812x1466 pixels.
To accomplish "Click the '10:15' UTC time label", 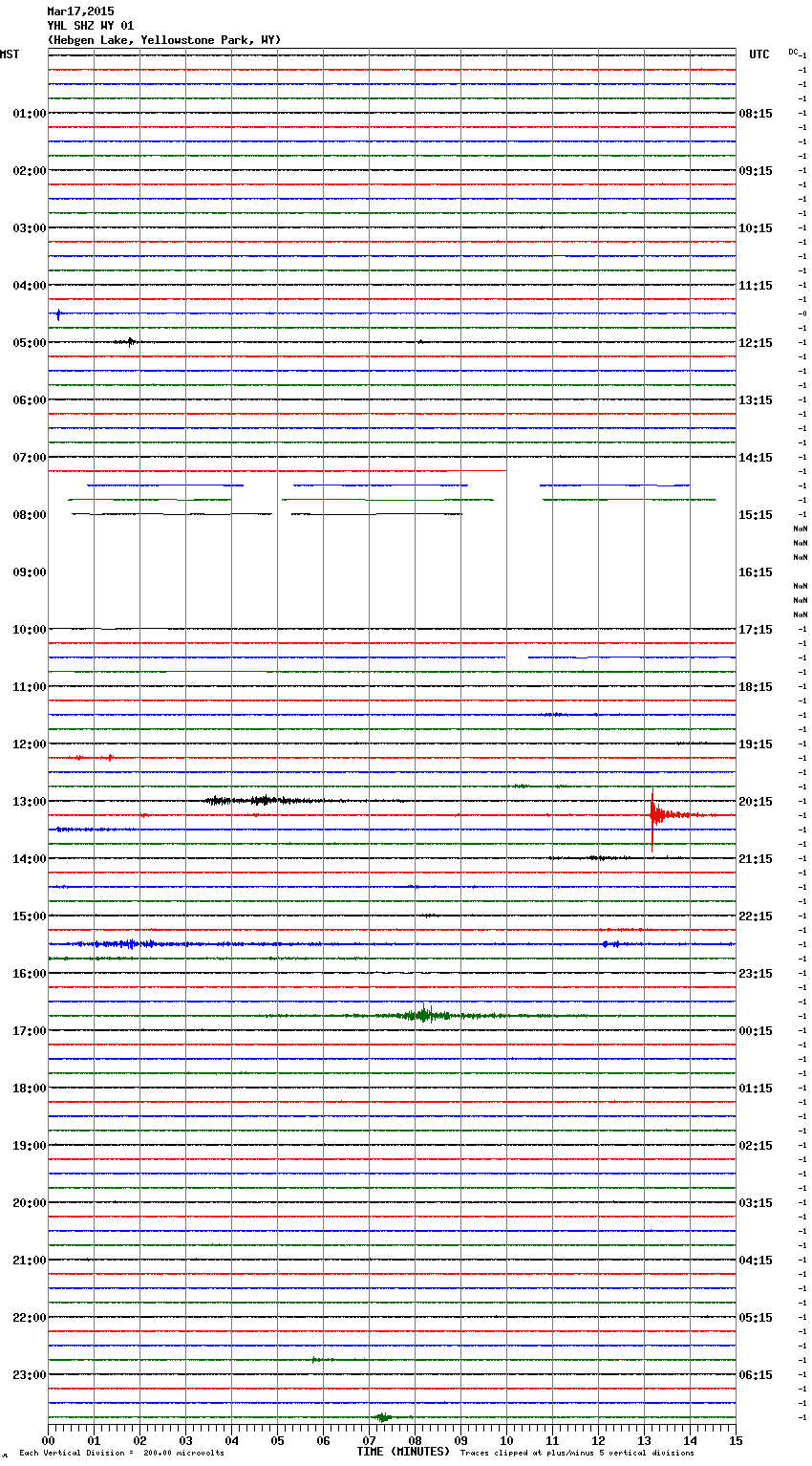I will click(756, 228).
